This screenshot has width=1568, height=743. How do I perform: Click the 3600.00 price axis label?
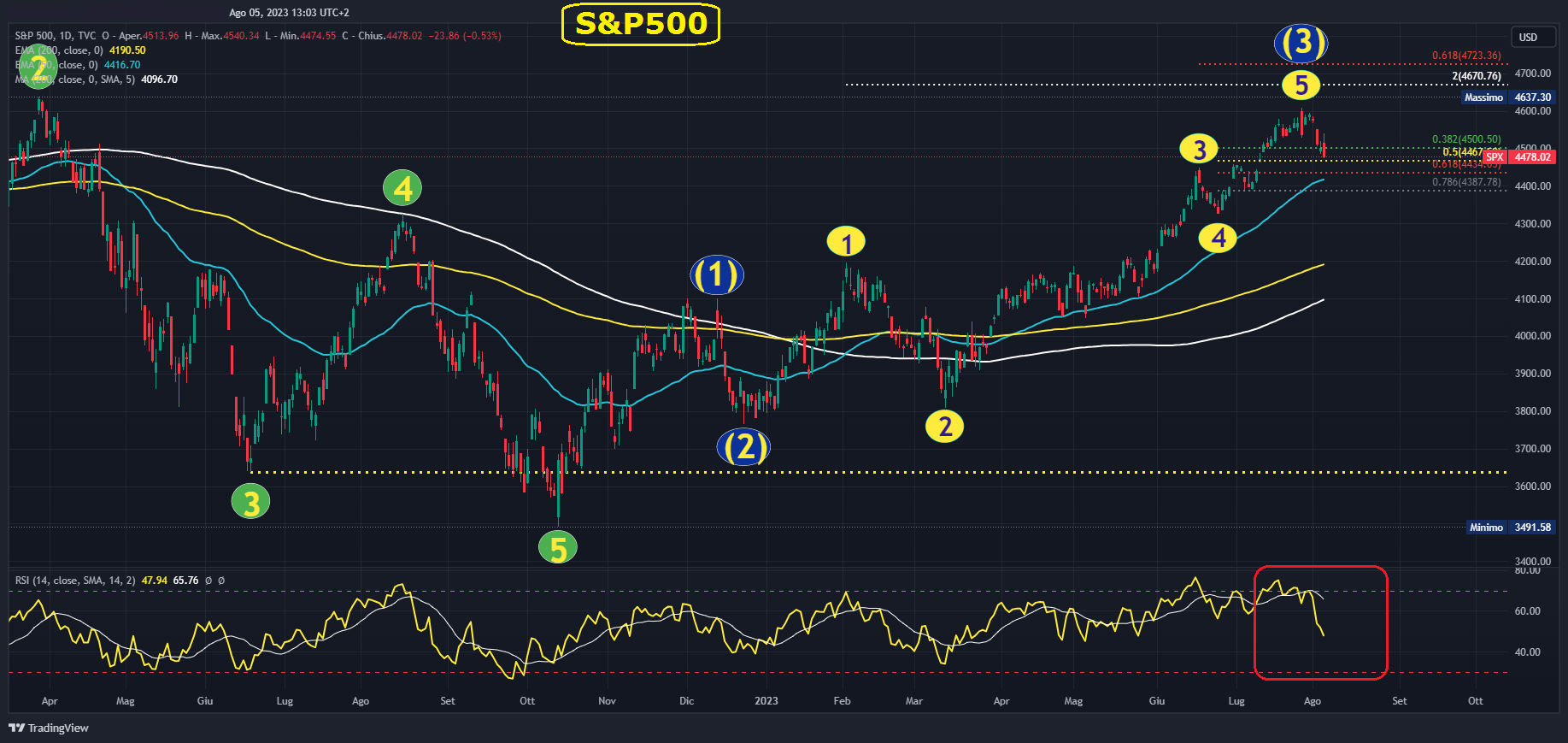coord(1532,486)
